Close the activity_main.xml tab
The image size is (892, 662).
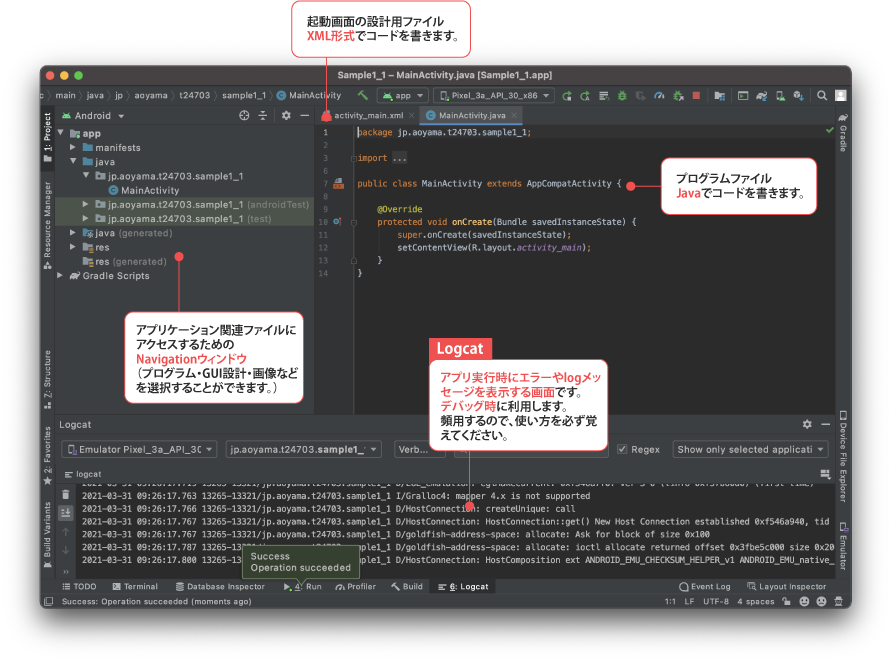pos(411,115)
